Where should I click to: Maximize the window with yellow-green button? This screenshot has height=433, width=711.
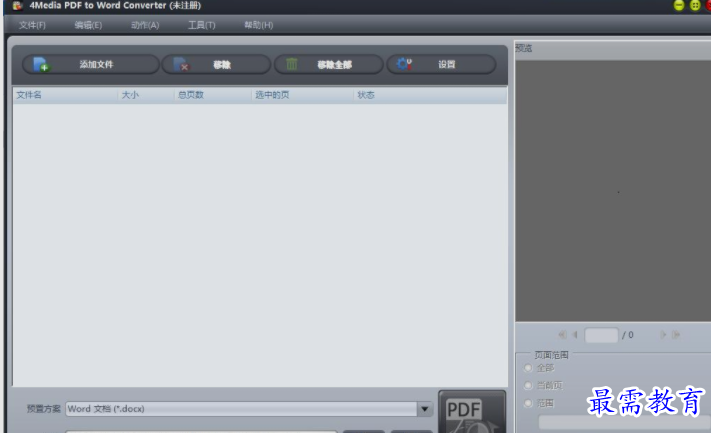pos(695,5)
